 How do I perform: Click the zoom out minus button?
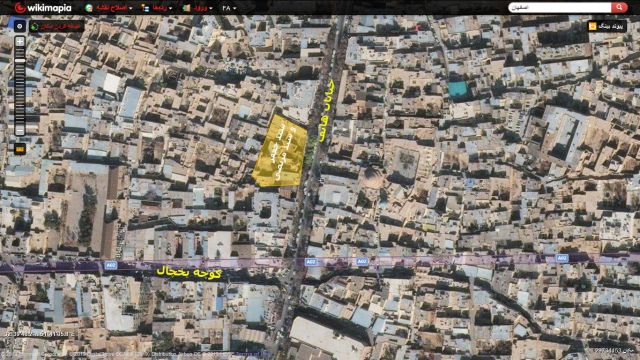[x=20, y=130]
